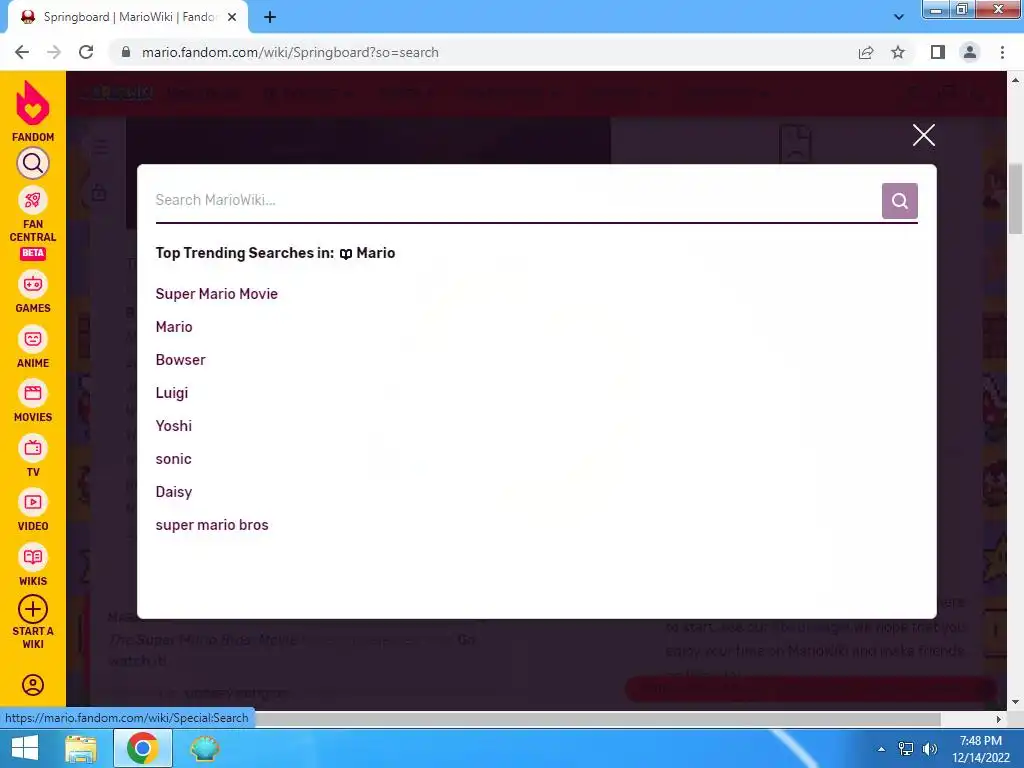Open the volume speaker tray icon
Screen dimensions: 1024x768
930,749
